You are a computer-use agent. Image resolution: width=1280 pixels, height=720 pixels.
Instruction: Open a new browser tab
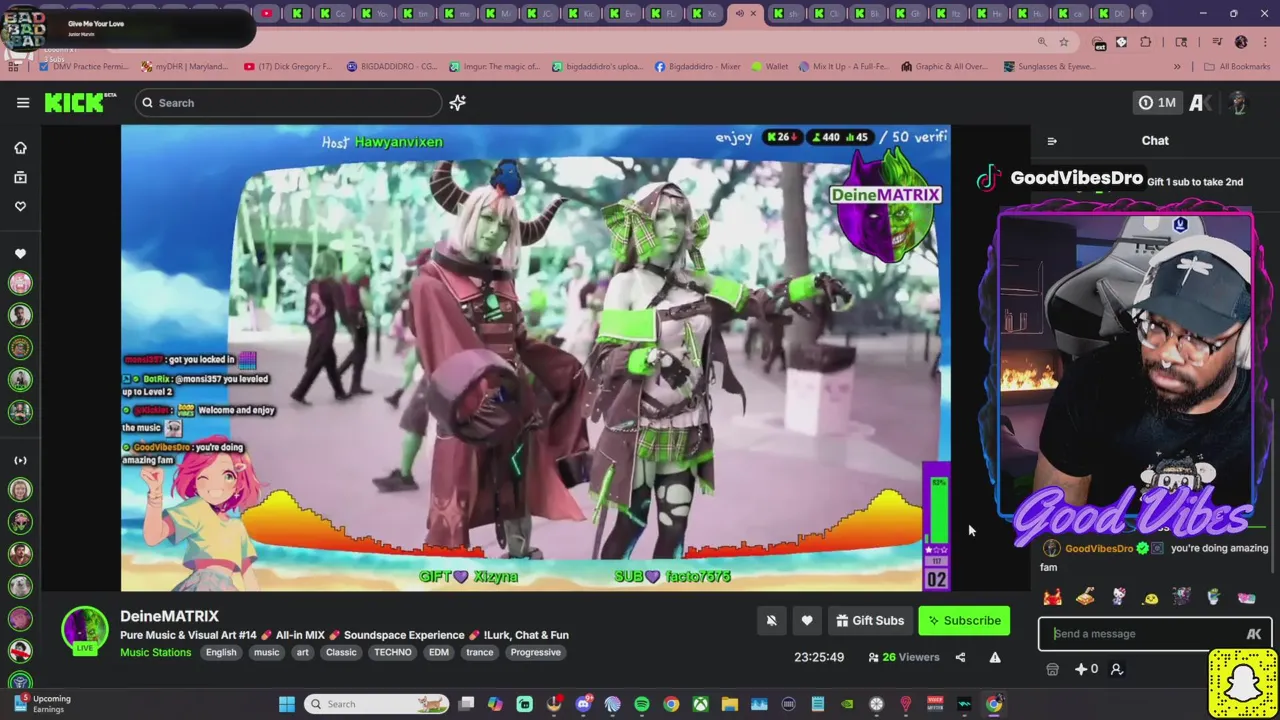(x=1144, y=13)
